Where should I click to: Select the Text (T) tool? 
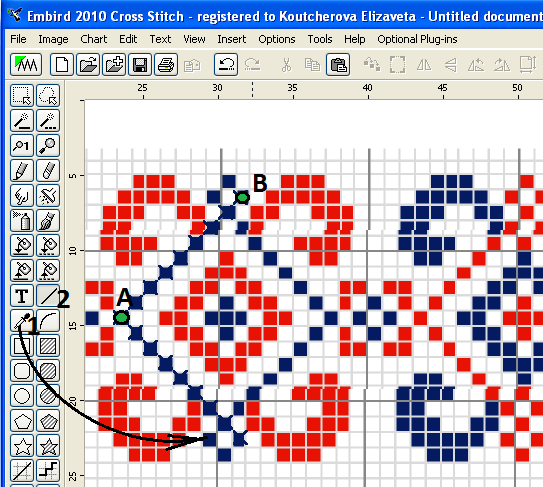tap(22, 296)
